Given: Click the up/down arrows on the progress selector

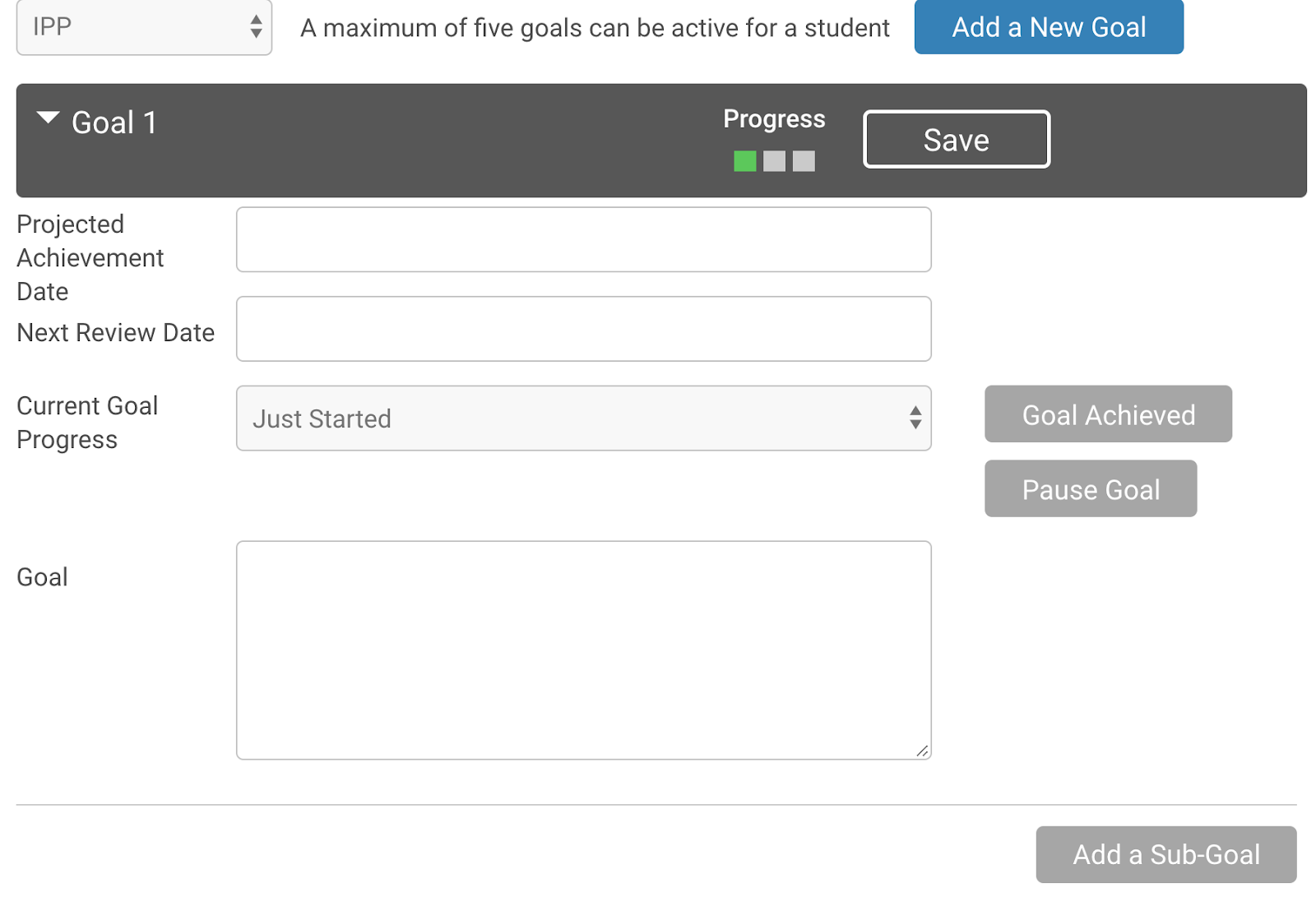Looking at the screenshot, I should point(915,419).
